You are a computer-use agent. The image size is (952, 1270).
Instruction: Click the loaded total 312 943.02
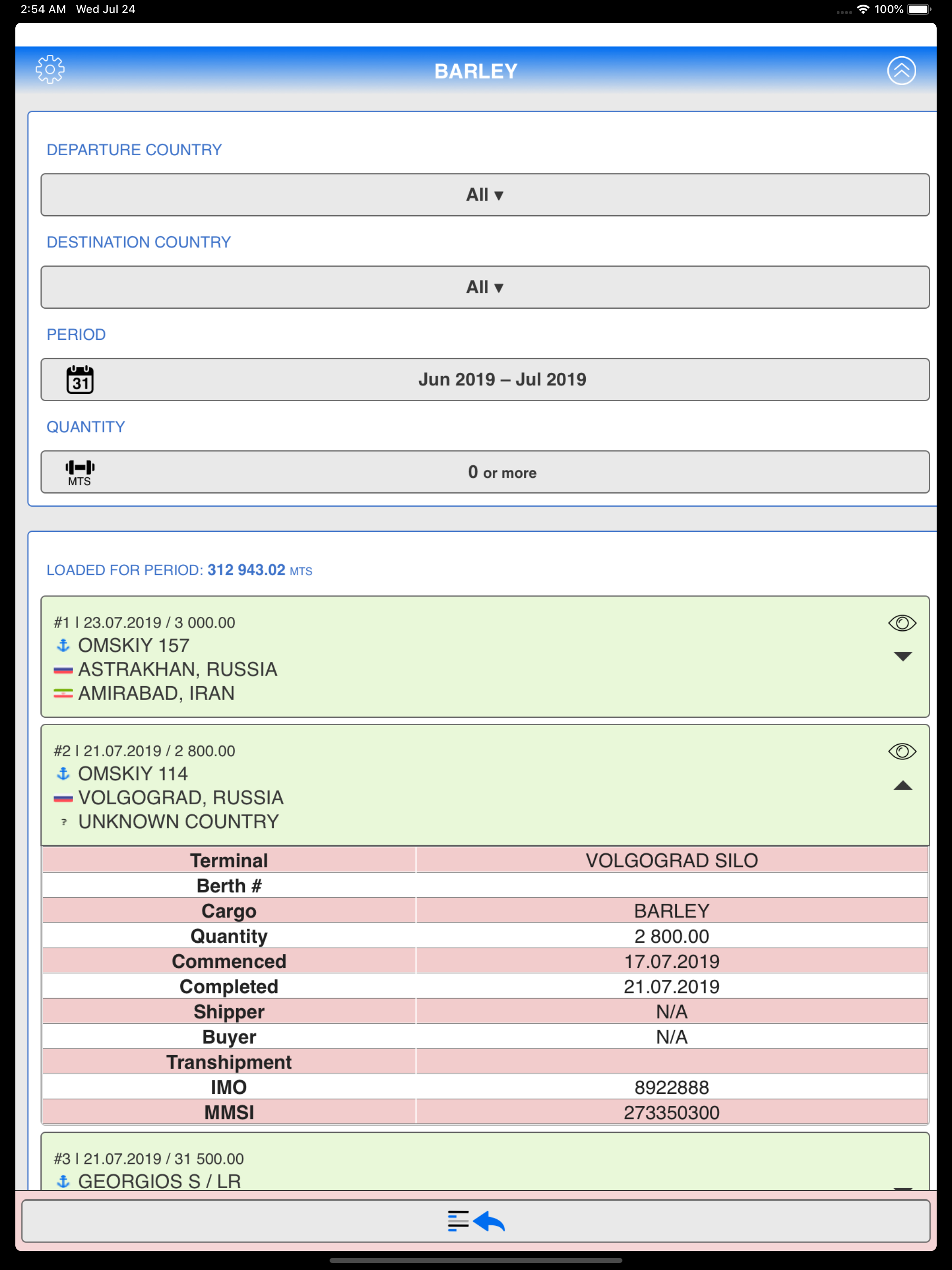point(246,570)
